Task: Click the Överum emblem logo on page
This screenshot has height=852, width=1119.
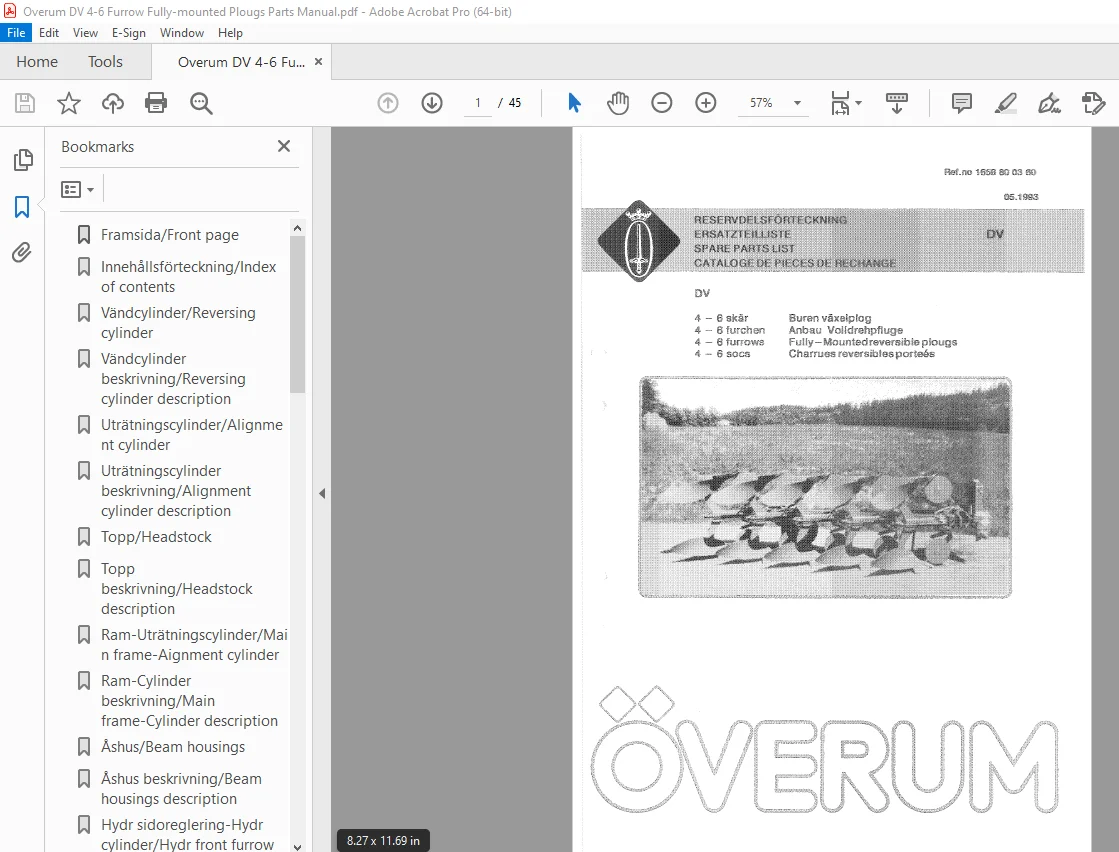Action: 639,240
